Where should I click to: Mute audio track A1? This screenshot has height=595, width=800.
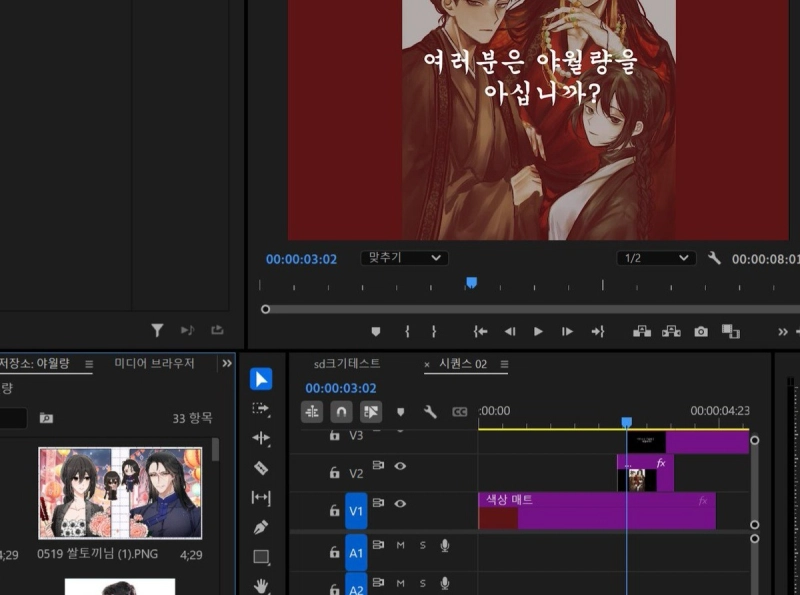click(x=400, y=545)
